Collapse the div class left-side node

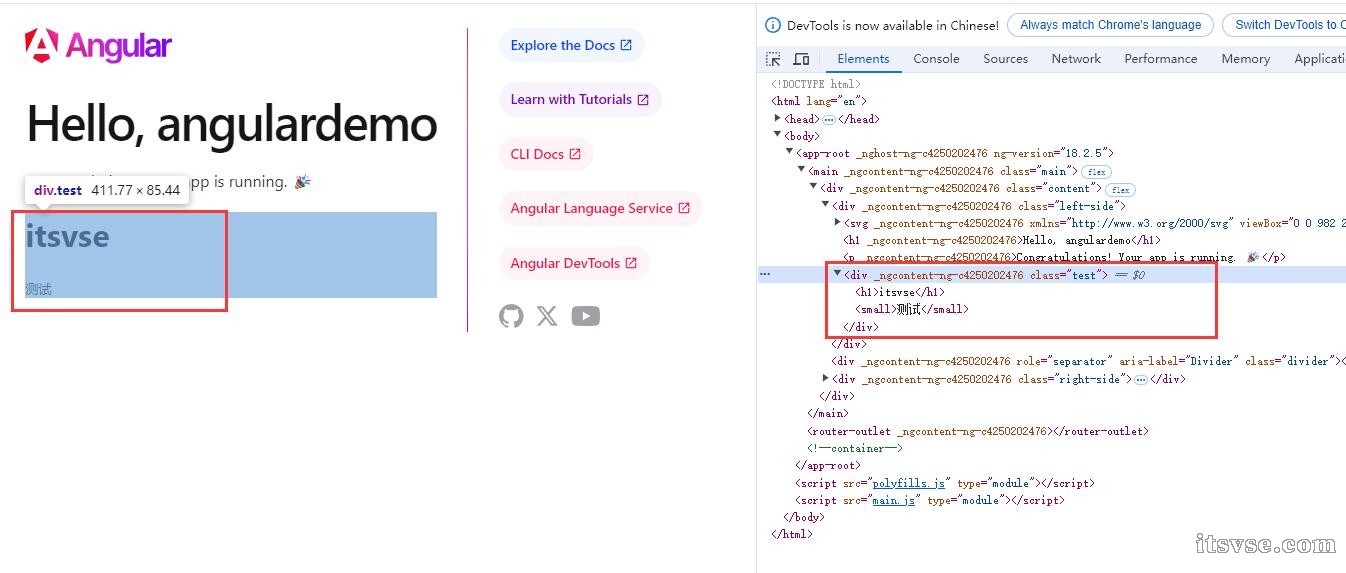click(826, 205)
